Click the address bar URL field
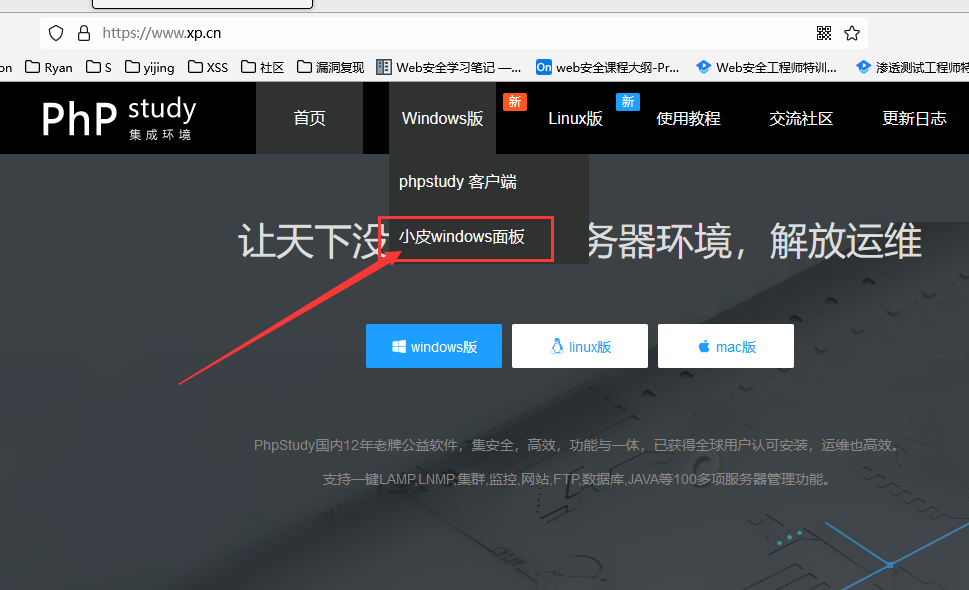The image size is (969, 590). (x=454, y=33)
